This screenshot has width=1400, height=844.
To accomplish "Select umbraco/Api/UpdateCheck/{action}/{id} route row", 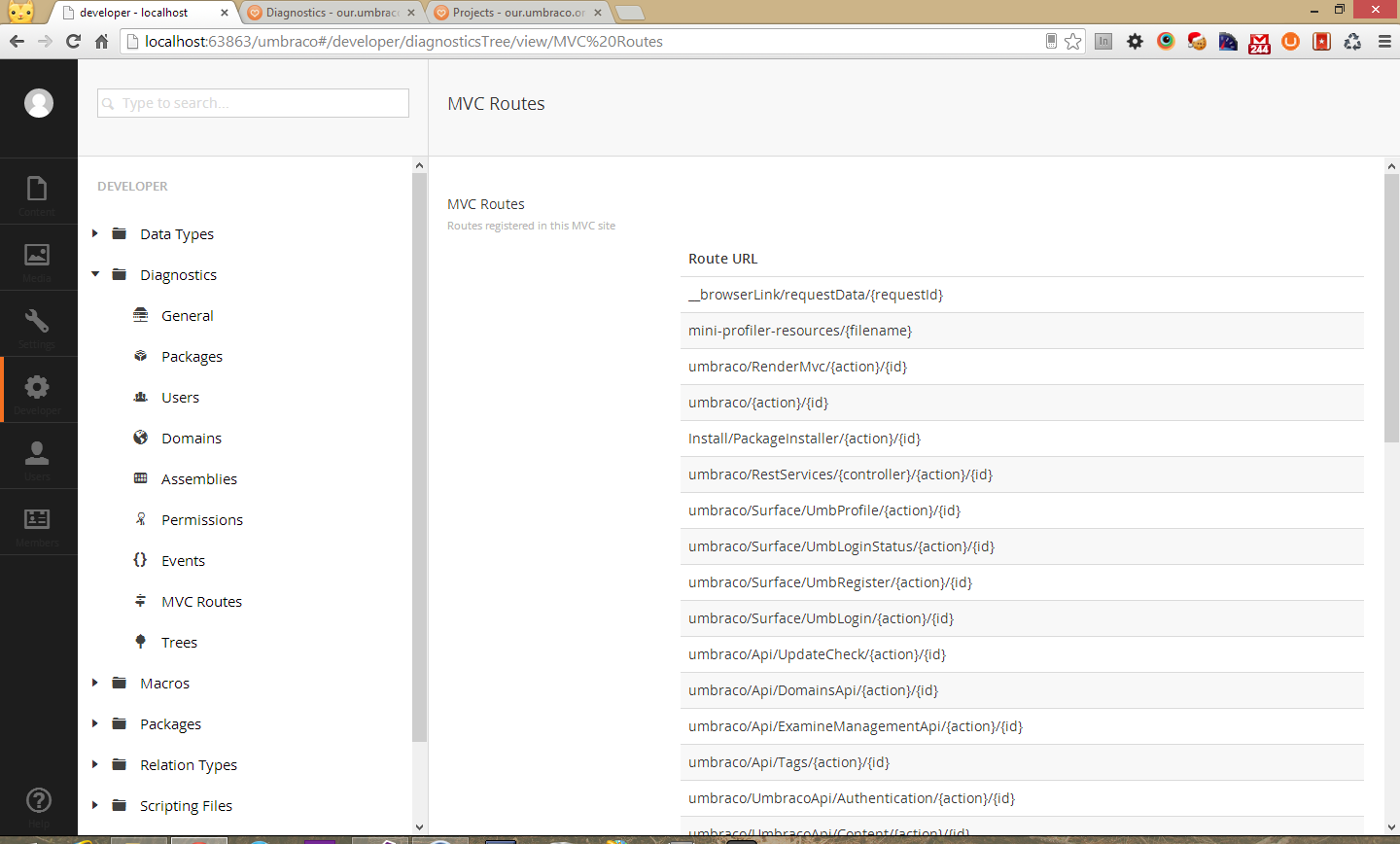I will click(1022, 654).
